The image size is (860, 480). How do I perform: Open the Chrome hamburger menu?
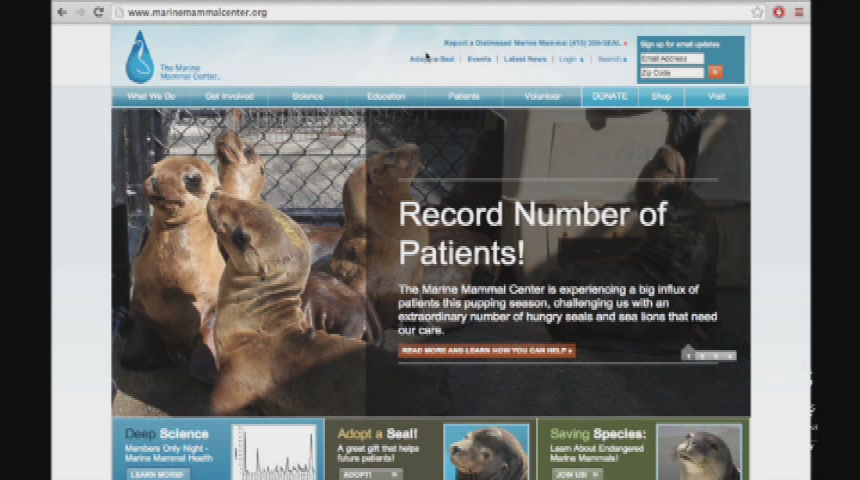tap(798, 12)
